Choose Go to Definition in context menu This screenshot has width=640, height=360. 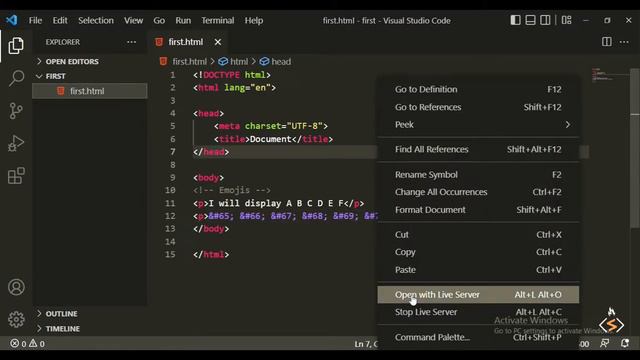point(478,89)
